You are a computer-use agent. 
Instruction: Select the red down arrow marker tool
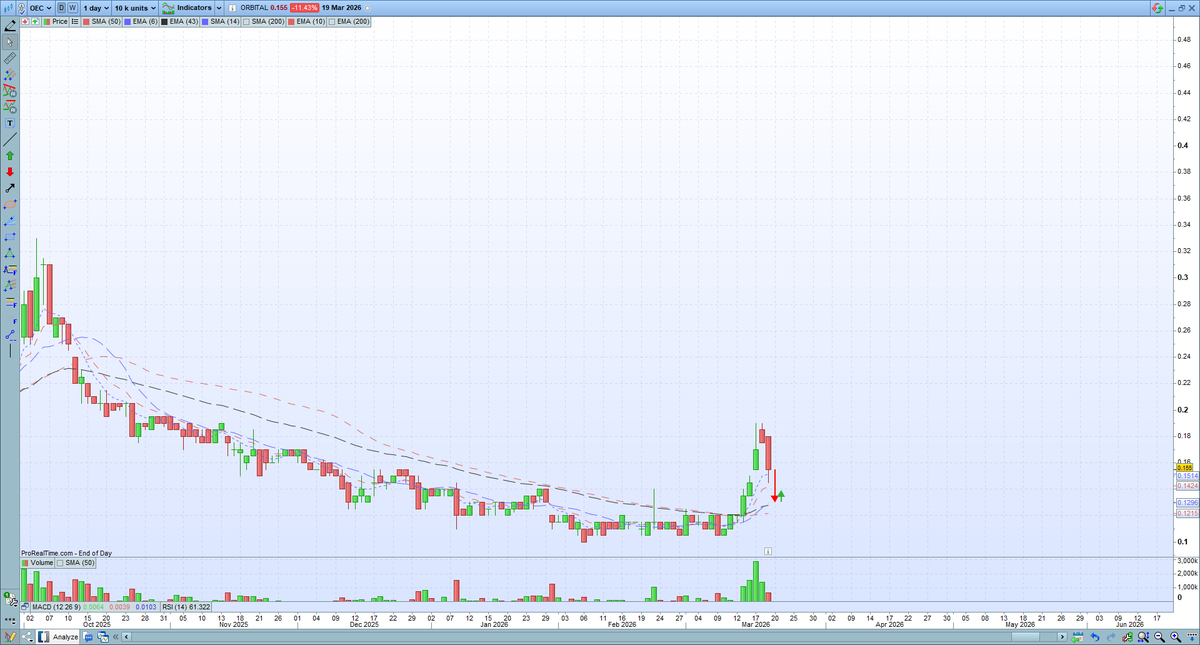(10, 172)
